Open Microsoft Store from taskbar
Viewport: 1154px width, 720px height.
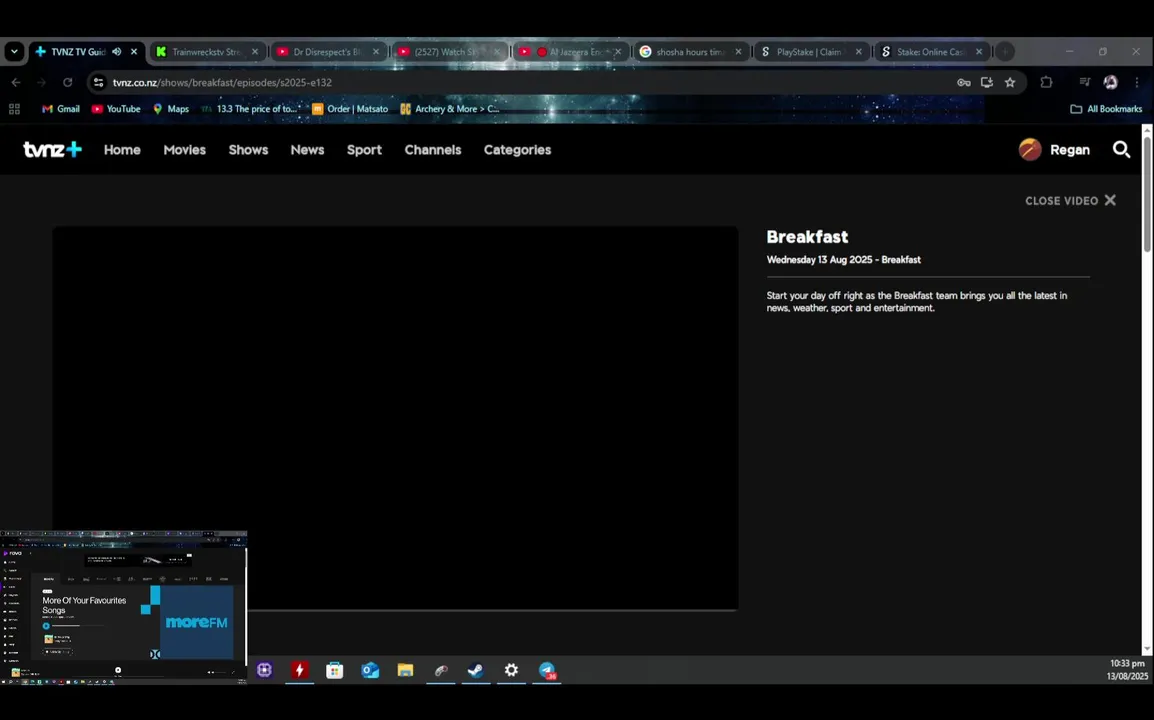click(335, 670)
